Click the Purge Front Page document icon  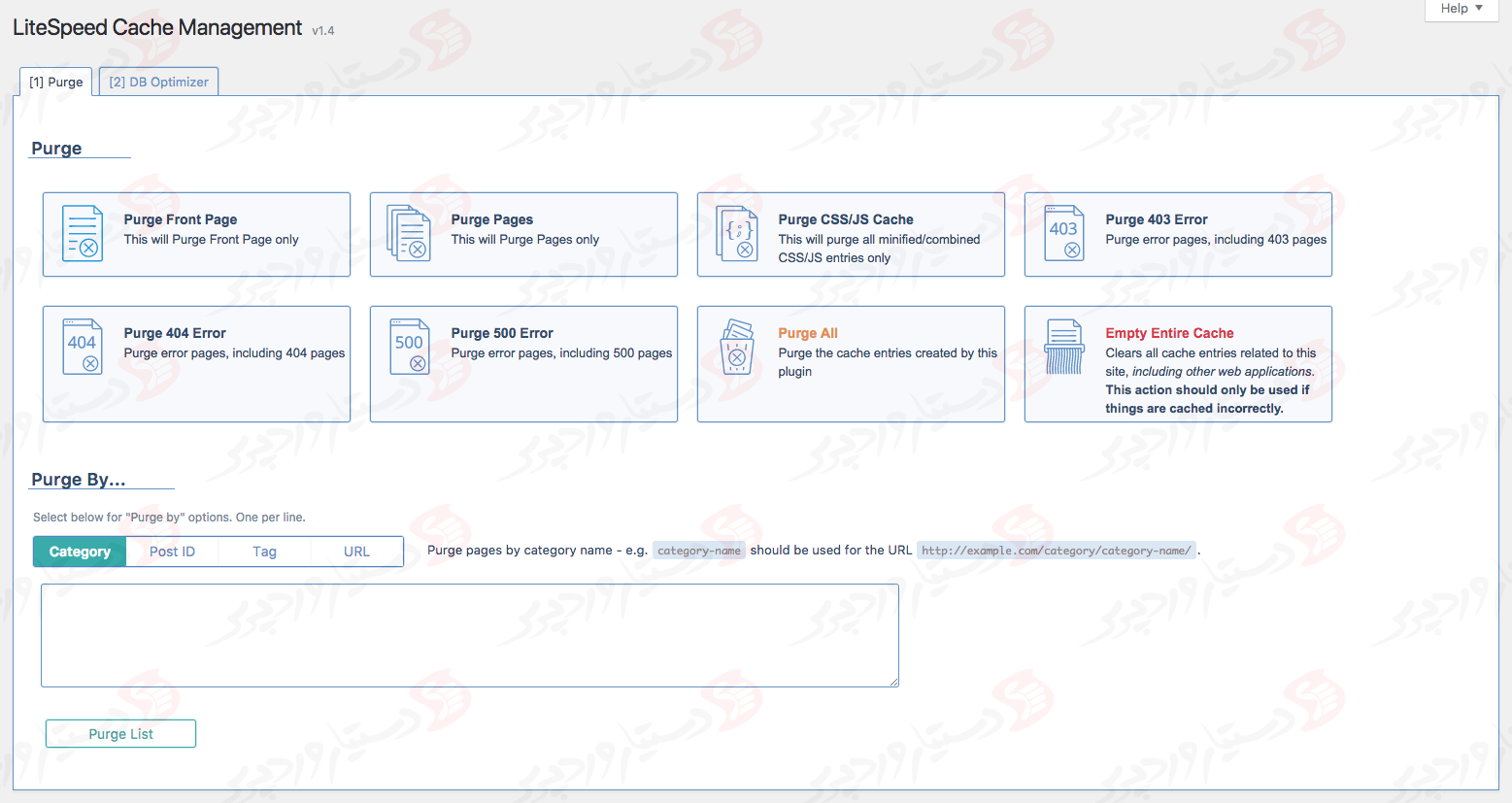click(83, 233)
